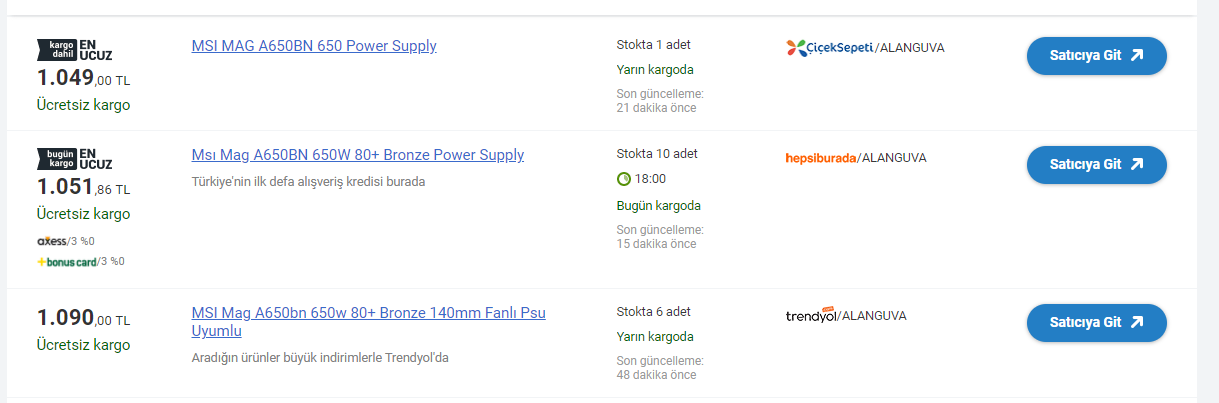The width and height of the screenshot is (1219, 403).
Task: Click the trendyol store logo
Action: [810, 315]
